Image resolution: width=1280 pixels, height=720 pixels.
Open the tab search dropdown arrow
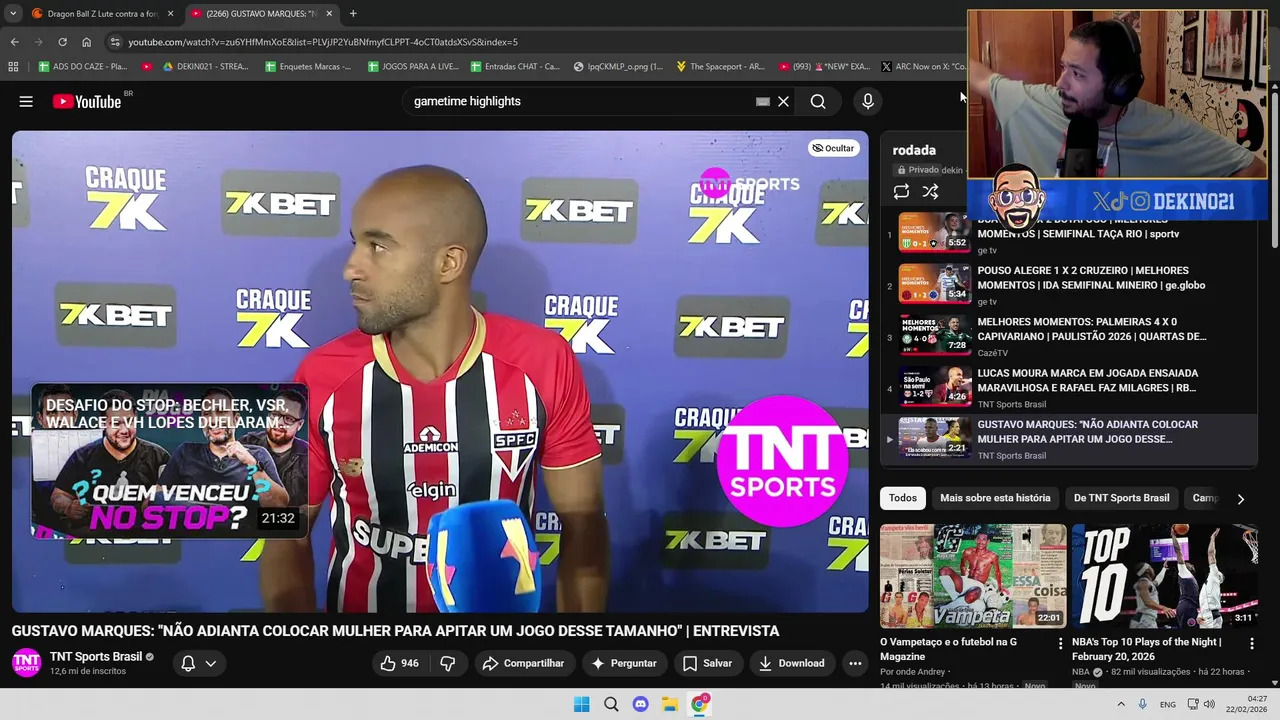(12, 14)
